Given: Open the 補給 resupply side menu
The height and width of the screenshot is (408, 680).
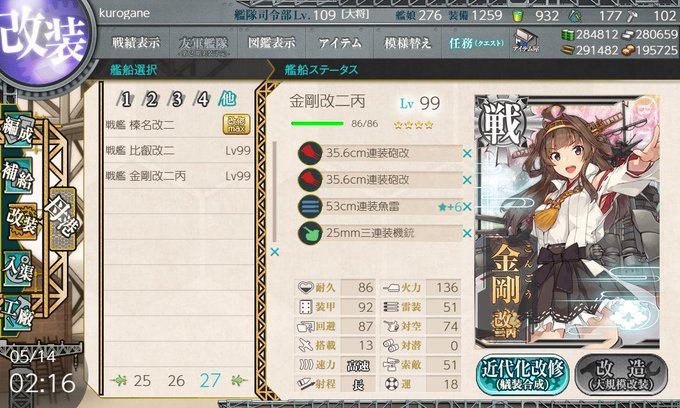Looking at the screenshot, I should [18, 176].
